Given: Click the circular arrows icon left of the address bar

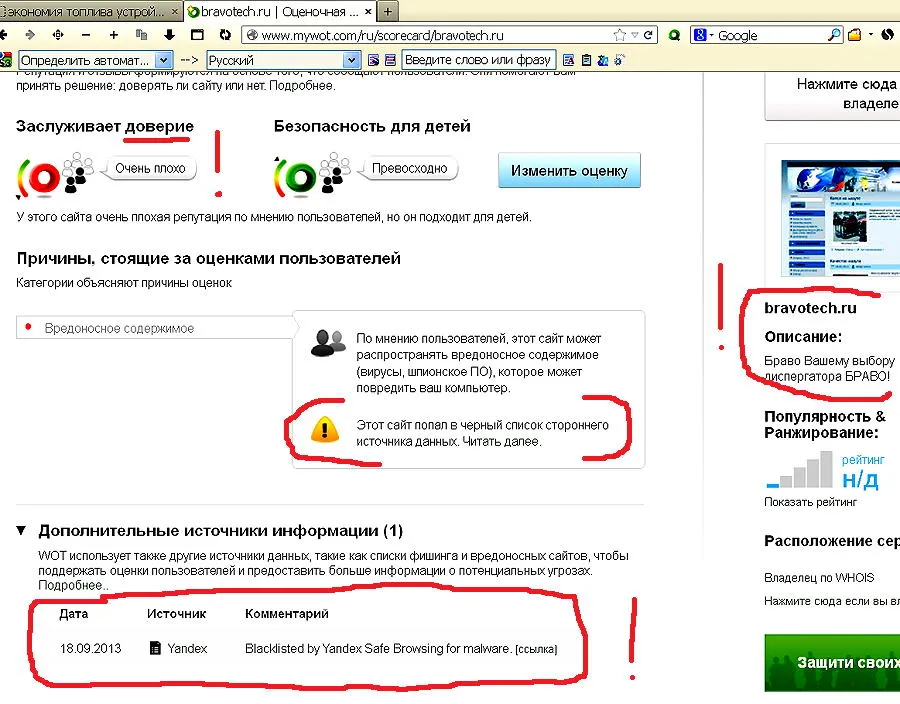Looking at the screenshot, I should pyautogui.click(x=225, y=35).
